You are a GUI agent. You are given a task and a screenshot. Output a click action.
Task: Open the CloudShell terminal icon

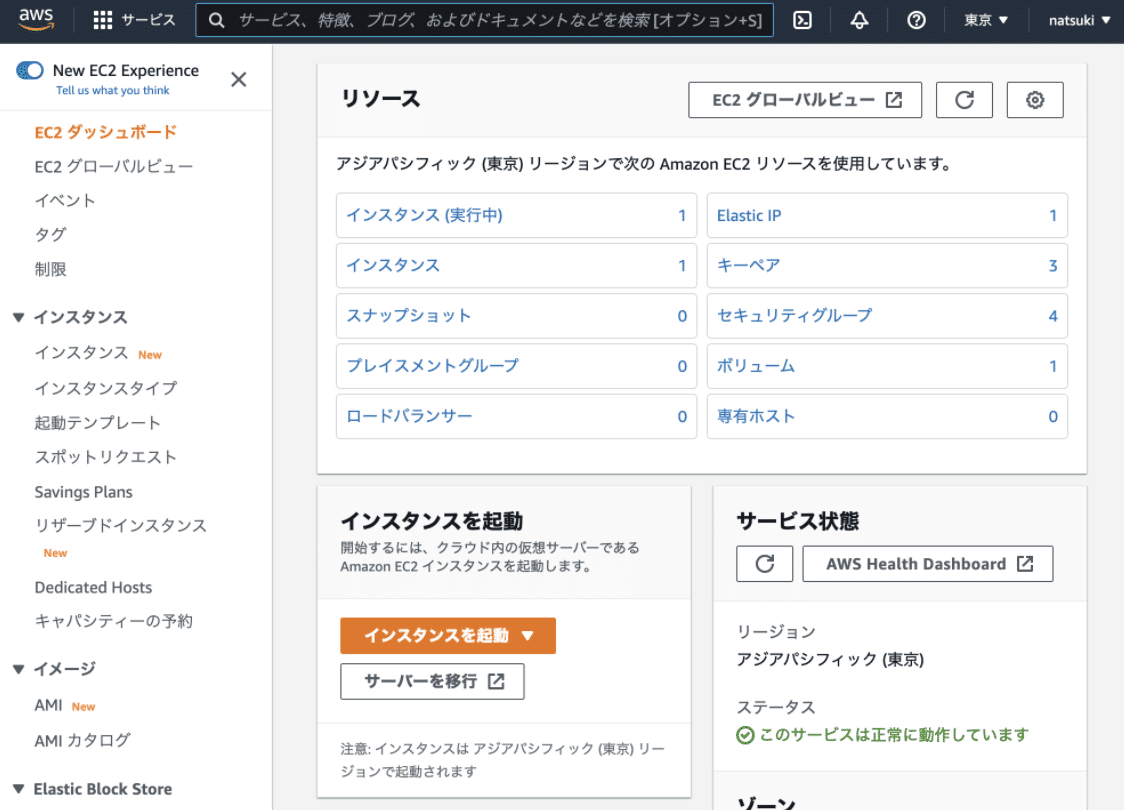803,20
